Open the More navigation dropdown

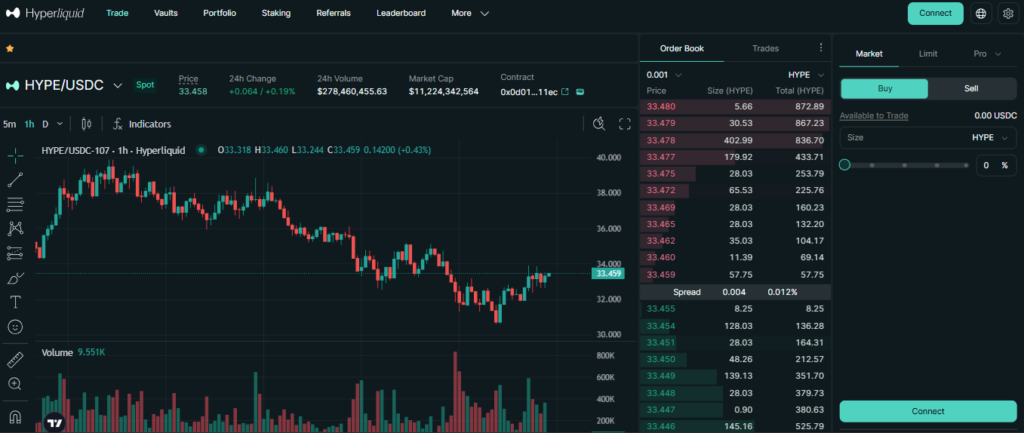[470, 14]
